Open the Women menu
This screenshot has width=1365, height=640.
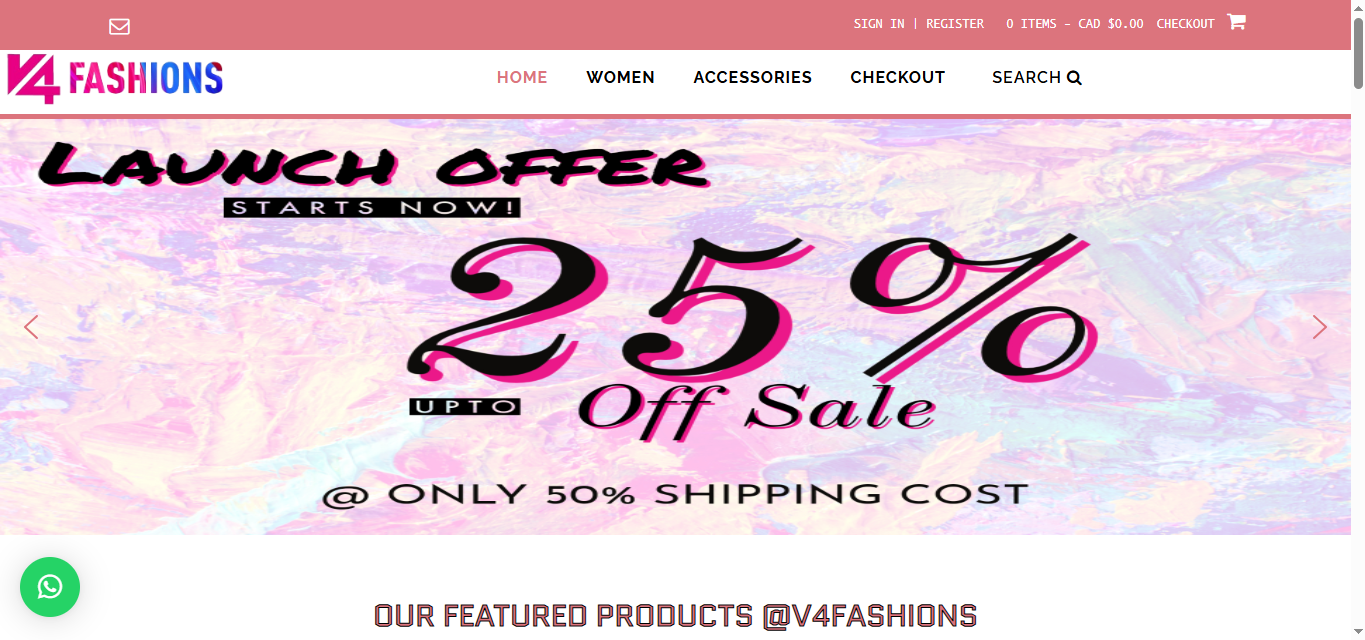[x=620, y=77]
